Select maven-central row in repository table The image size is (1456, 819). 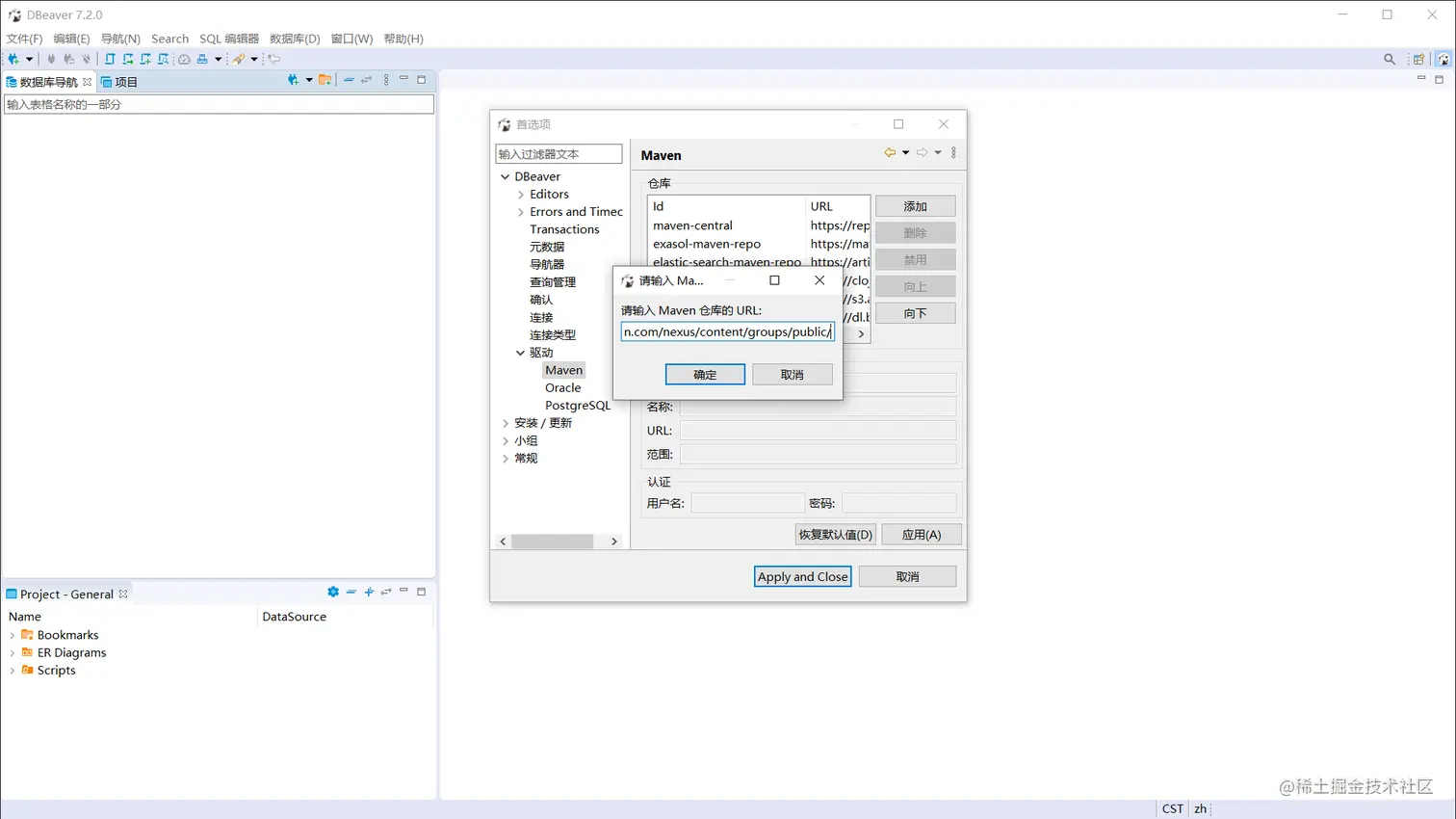pyautogui.click(x=759, y=225)
